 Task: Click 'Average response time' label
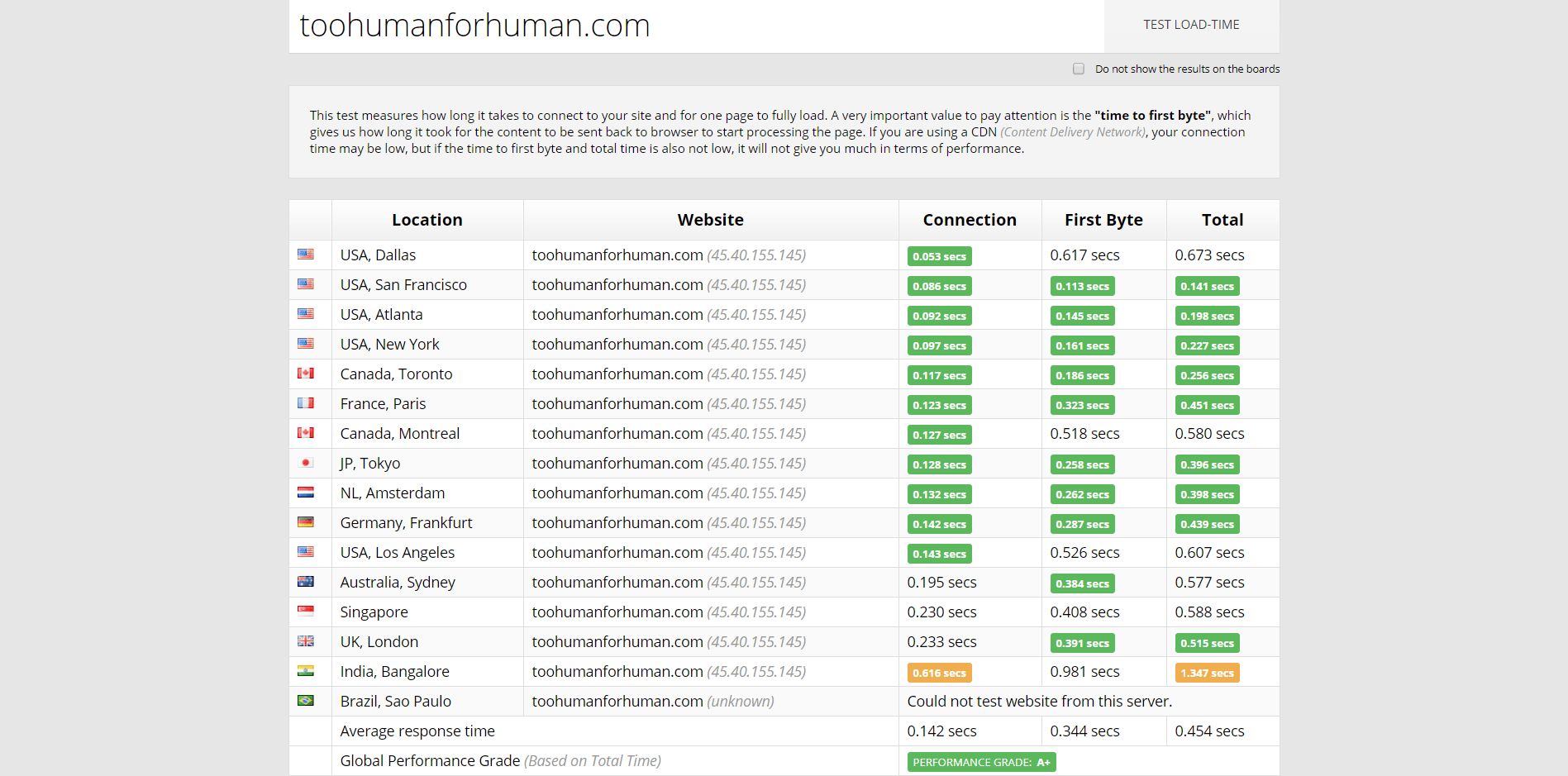coord(417,731)
